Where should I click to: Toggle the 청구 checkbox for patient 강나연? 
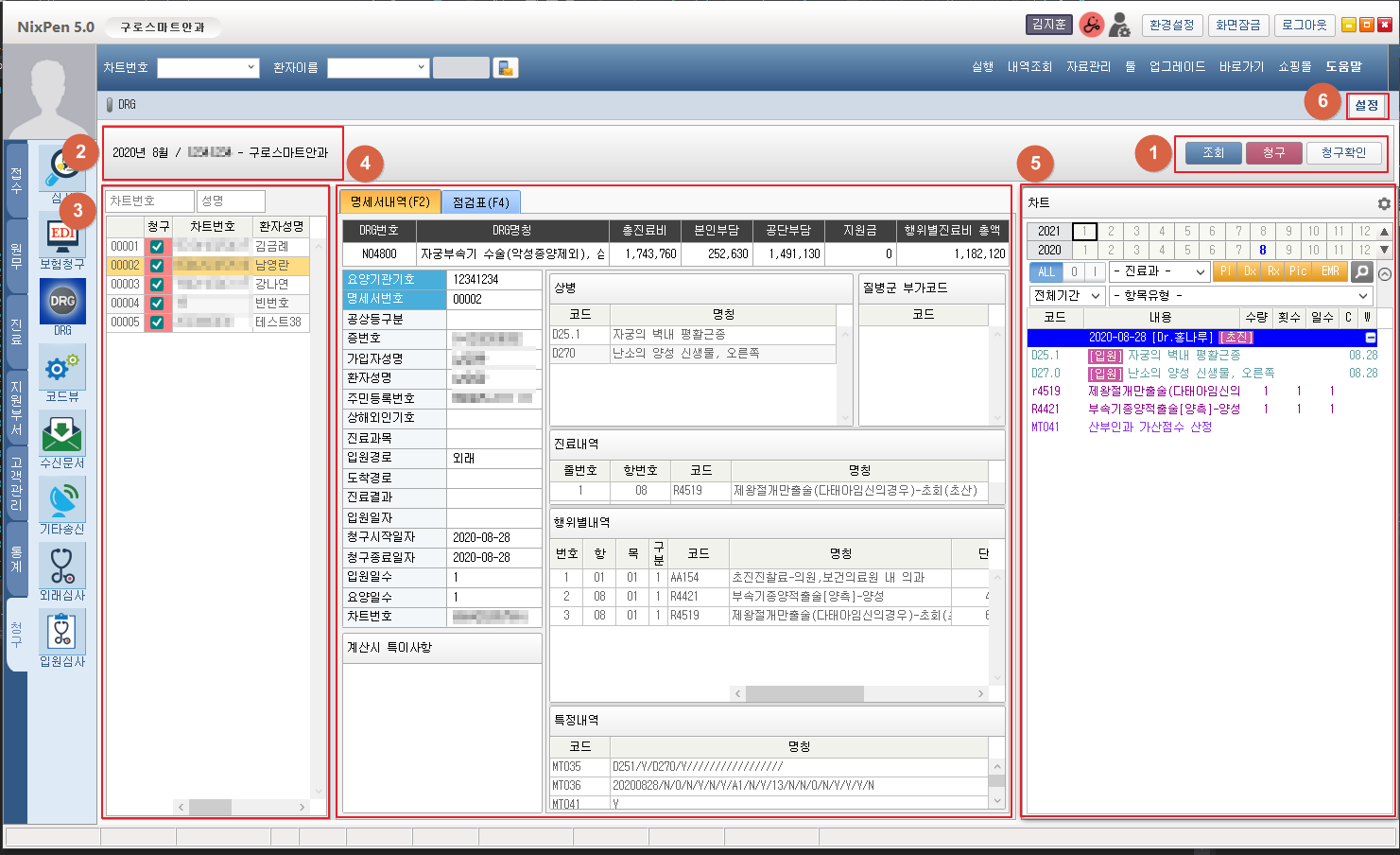tap(157, 284)
